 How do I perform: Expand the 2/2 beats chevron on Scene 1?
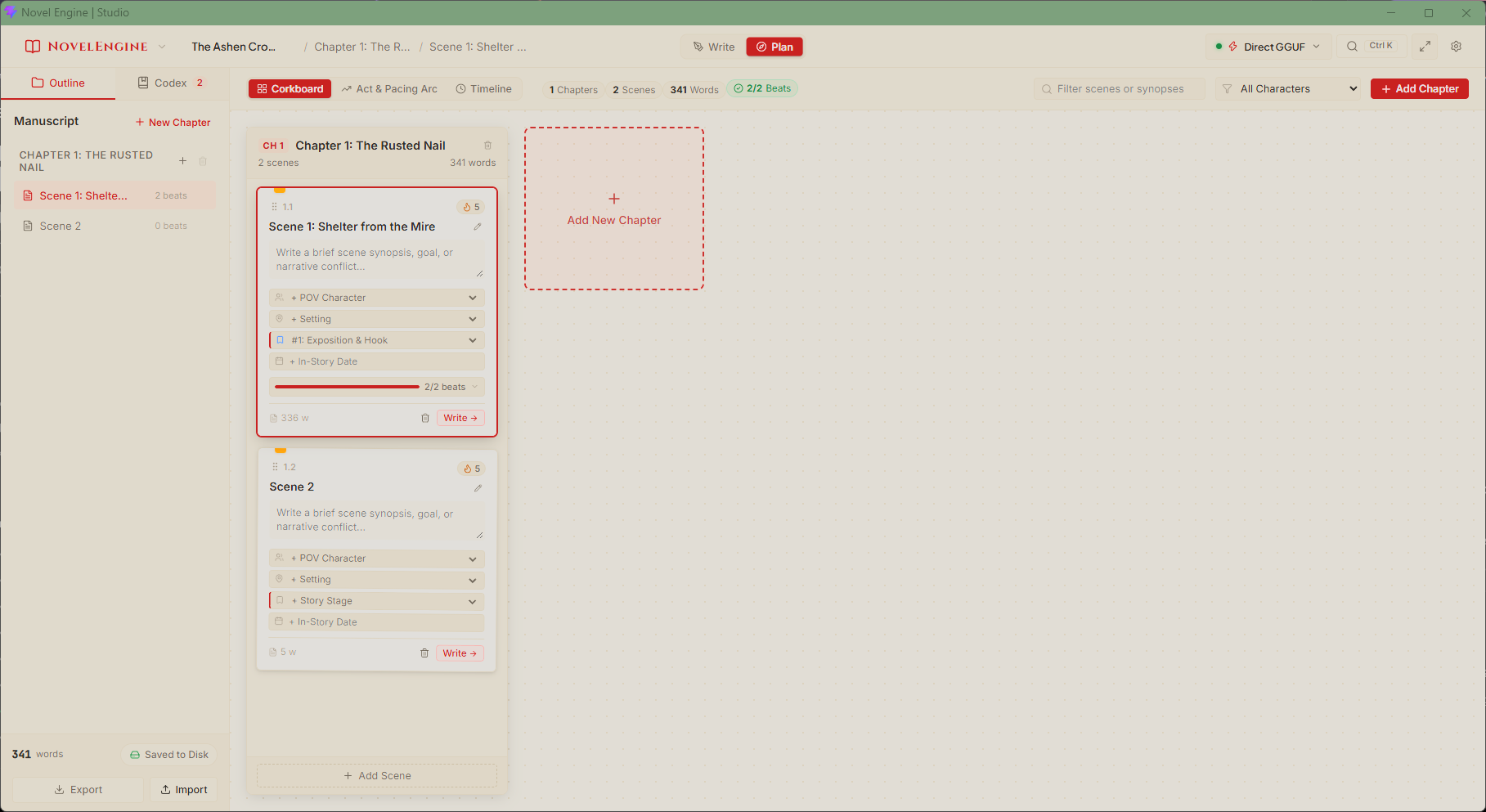[x=474, y=387]
